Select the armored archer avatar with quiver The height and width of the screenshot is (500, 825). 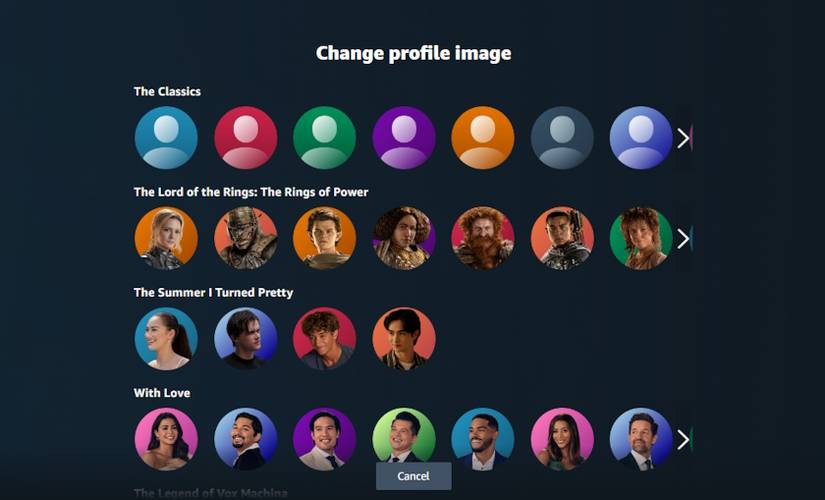pos(562,238)
